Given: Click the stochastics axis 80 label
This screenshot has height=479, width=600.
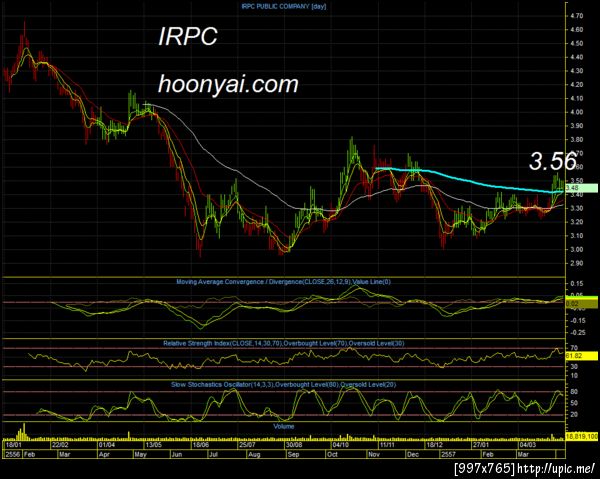Looking at the screenshot, I should [x=574, y=392].
